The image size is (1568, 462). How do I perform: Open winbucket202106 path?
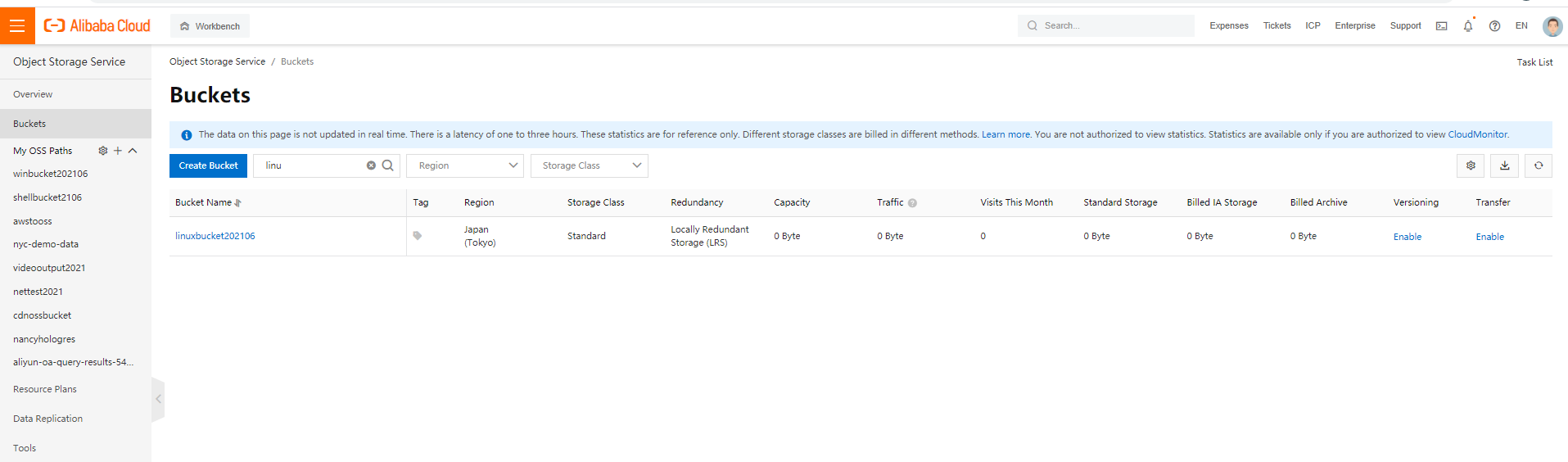50,174
